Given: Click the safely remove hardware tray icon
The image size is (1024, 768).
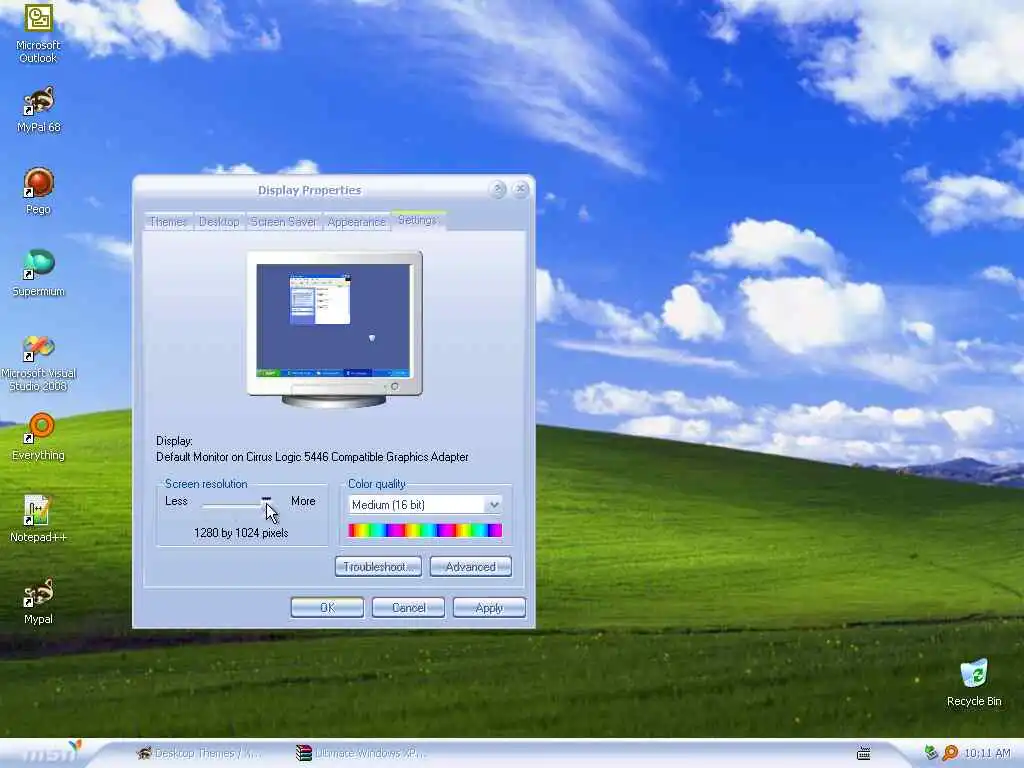Looking at the screenshot, I should 931,753.
